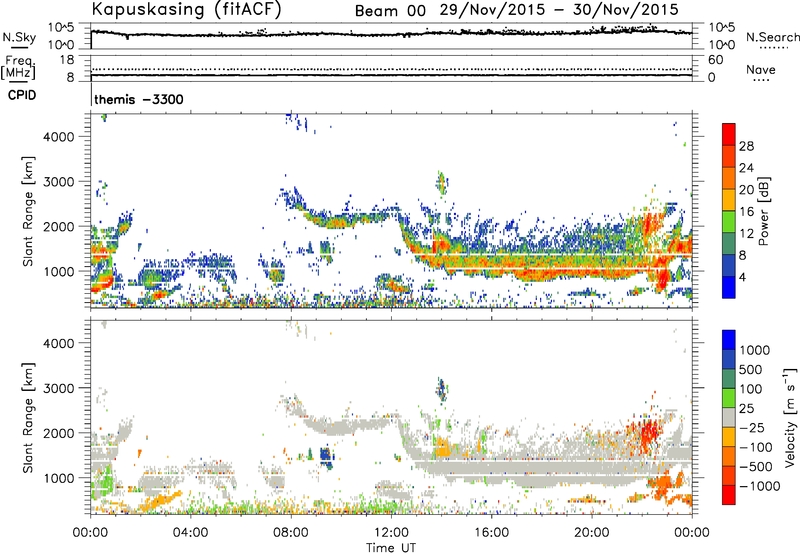Click the 4 tick on power scale
800x554 pixels.
742,277
